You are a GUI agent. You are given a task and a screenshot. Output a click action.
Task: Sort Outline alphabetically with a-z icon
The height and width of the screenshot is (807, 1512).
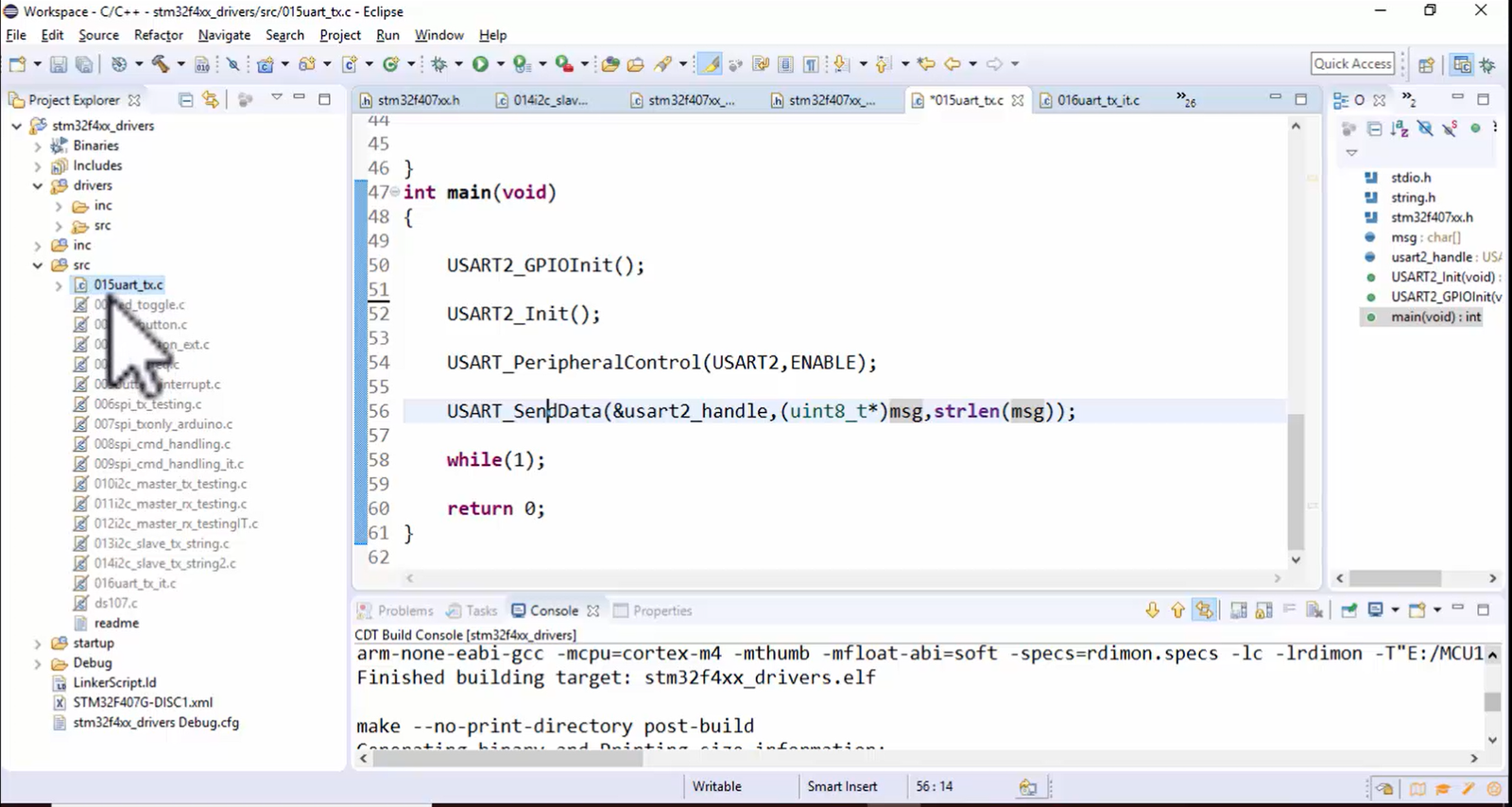point(1400,129)
